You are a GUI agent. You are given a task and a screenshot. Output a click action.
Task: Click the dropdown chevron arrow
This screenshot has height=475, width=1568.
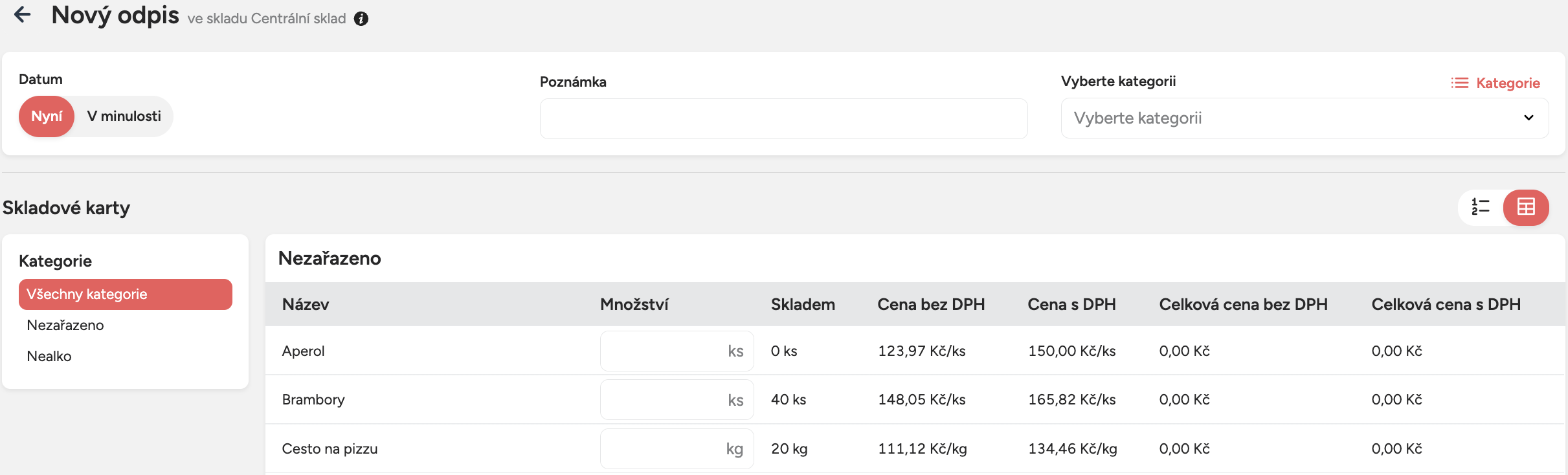(x=1529, y=118)
